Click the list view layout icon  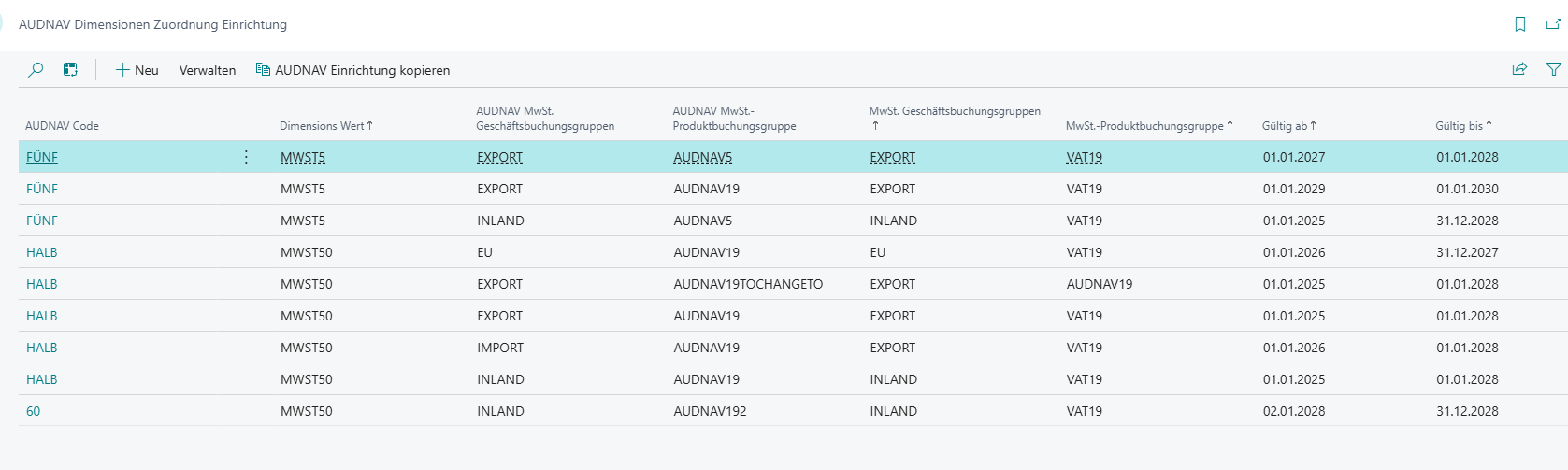[x=70, y=70]
